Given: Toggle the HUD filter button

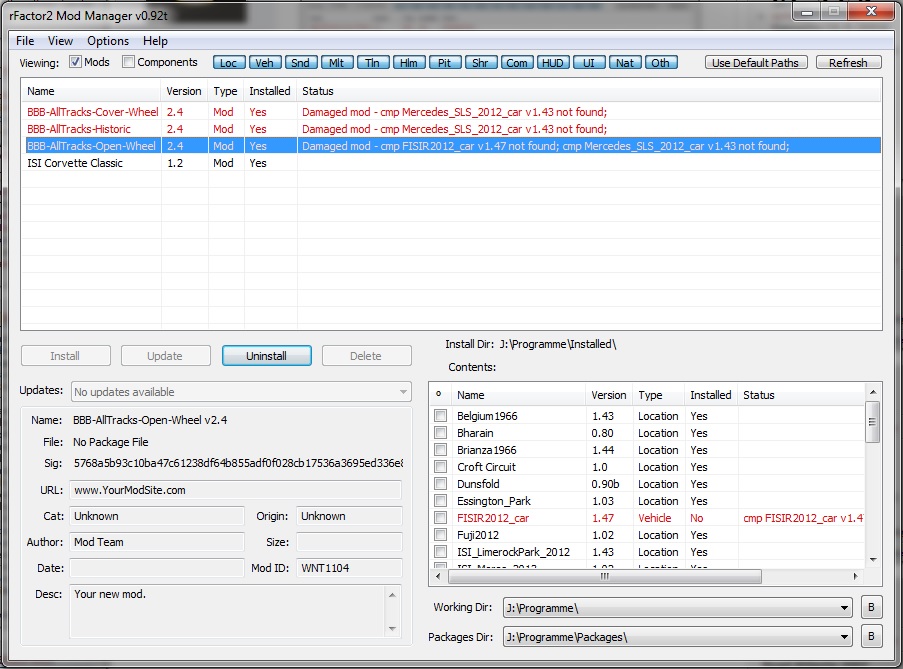Looking at the screenshot, I should 552,63.
